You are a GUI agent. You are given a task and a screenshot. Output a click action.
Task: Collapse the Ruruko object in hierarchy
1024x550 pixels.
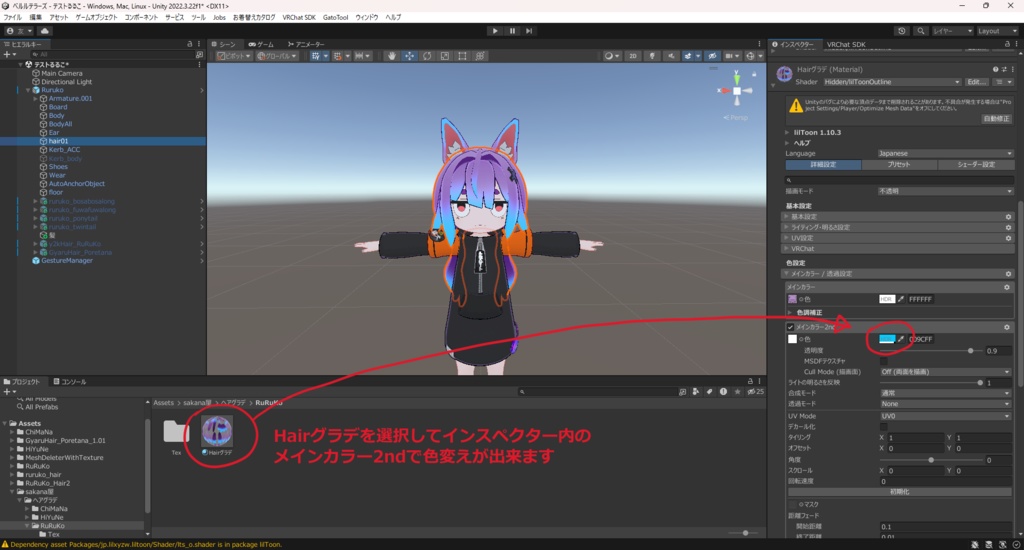pyautogui.click(x=28, y=90)
